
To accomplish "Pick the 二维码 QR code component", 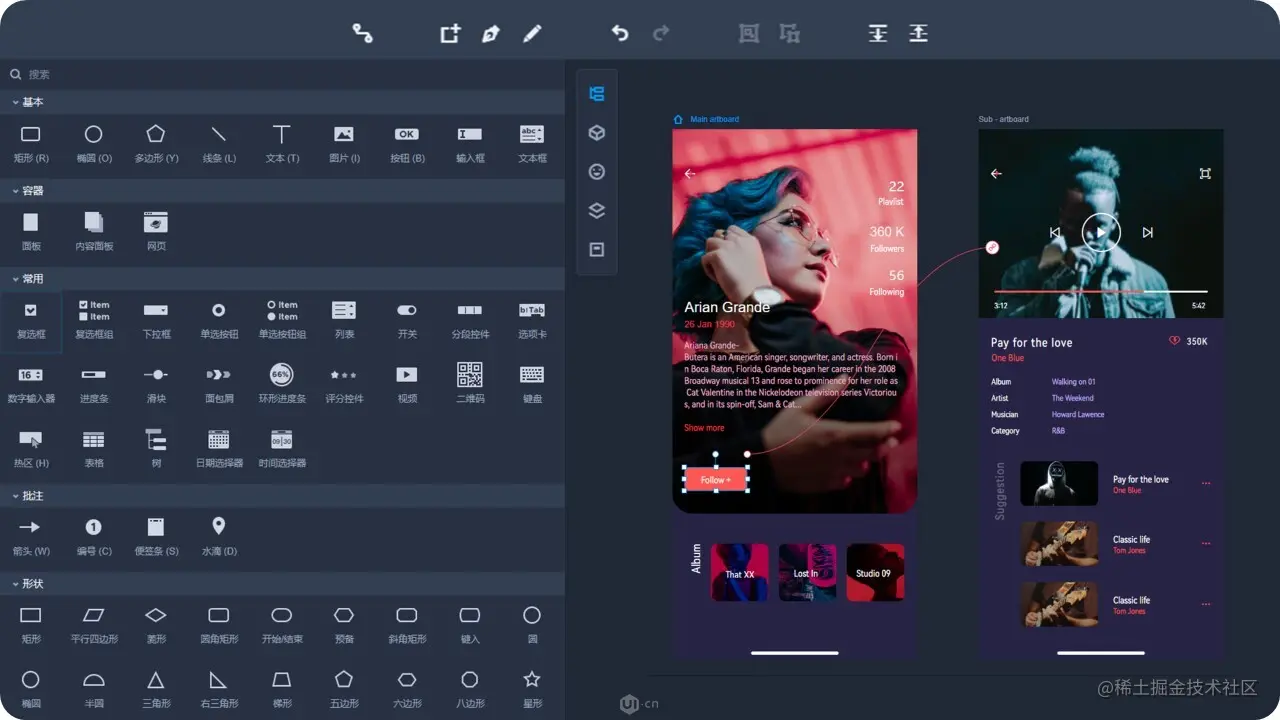I will 470,383.
